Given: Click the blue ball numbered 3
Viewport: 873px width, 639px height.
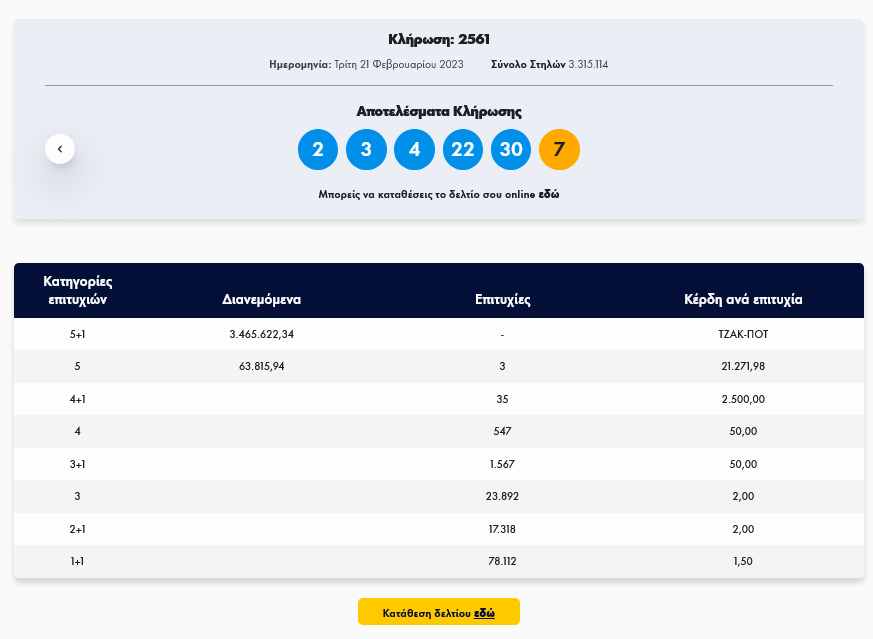Looking at the screenshot, I should pos(366,150).
